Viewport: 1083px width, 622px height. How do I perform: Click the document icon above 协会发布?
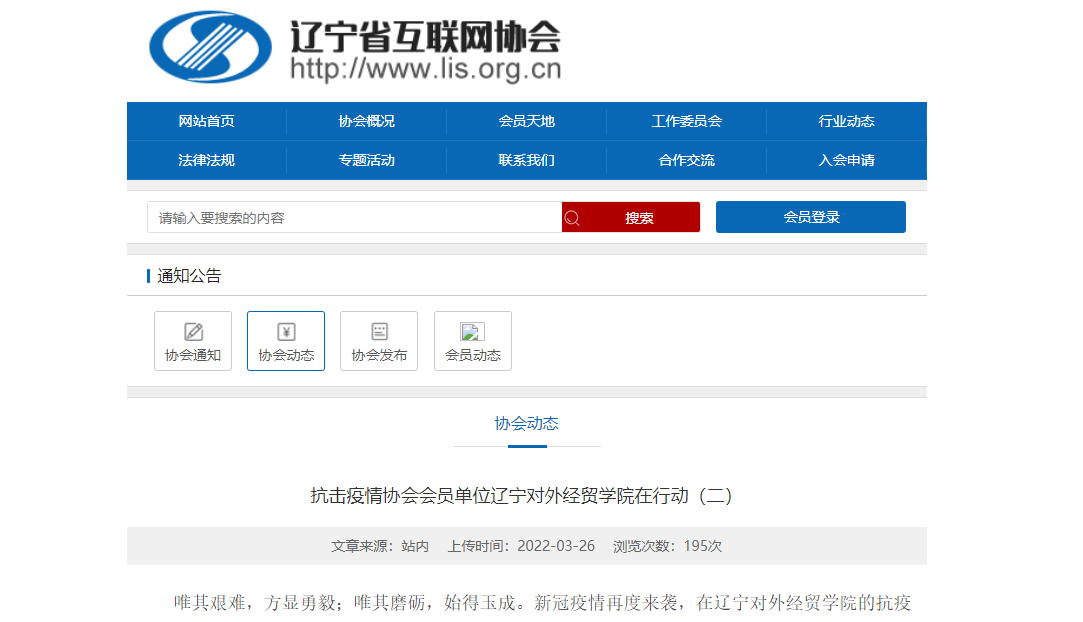click(x=379, y=332)
